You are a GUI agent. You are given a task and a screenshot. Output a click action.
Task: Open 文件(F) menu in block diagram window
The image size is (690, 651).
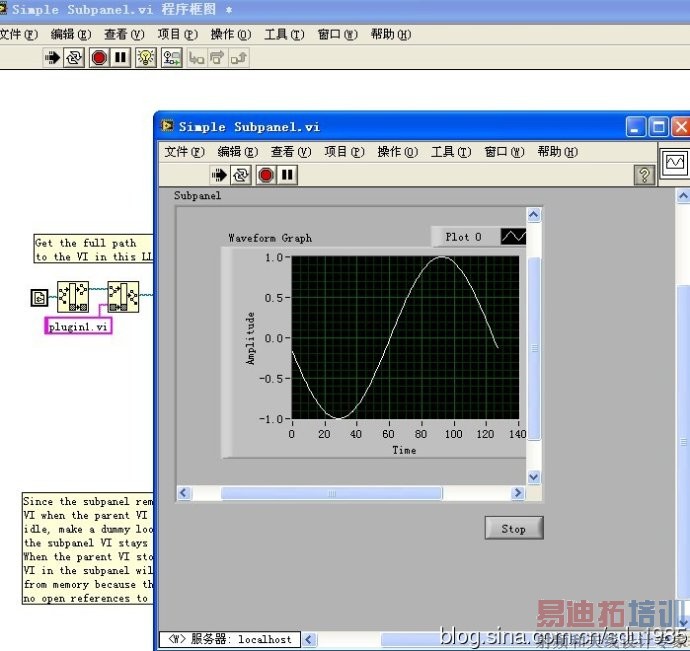point(18,34)
